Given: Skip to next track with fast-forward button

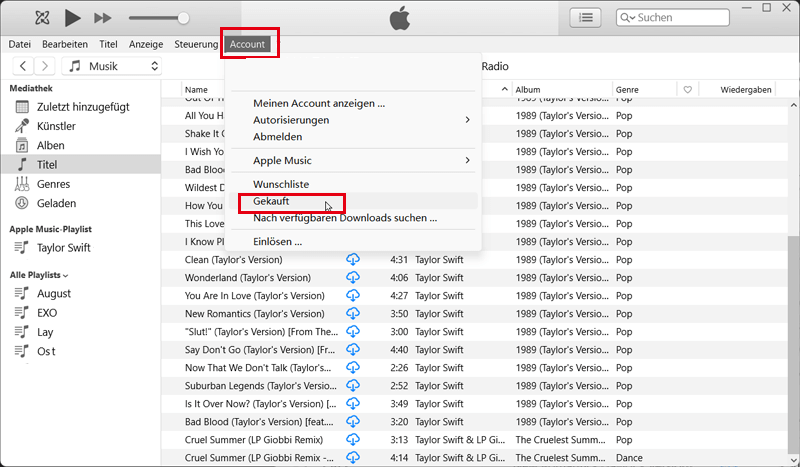Looking at the screenshot, I should click(103, 18).
